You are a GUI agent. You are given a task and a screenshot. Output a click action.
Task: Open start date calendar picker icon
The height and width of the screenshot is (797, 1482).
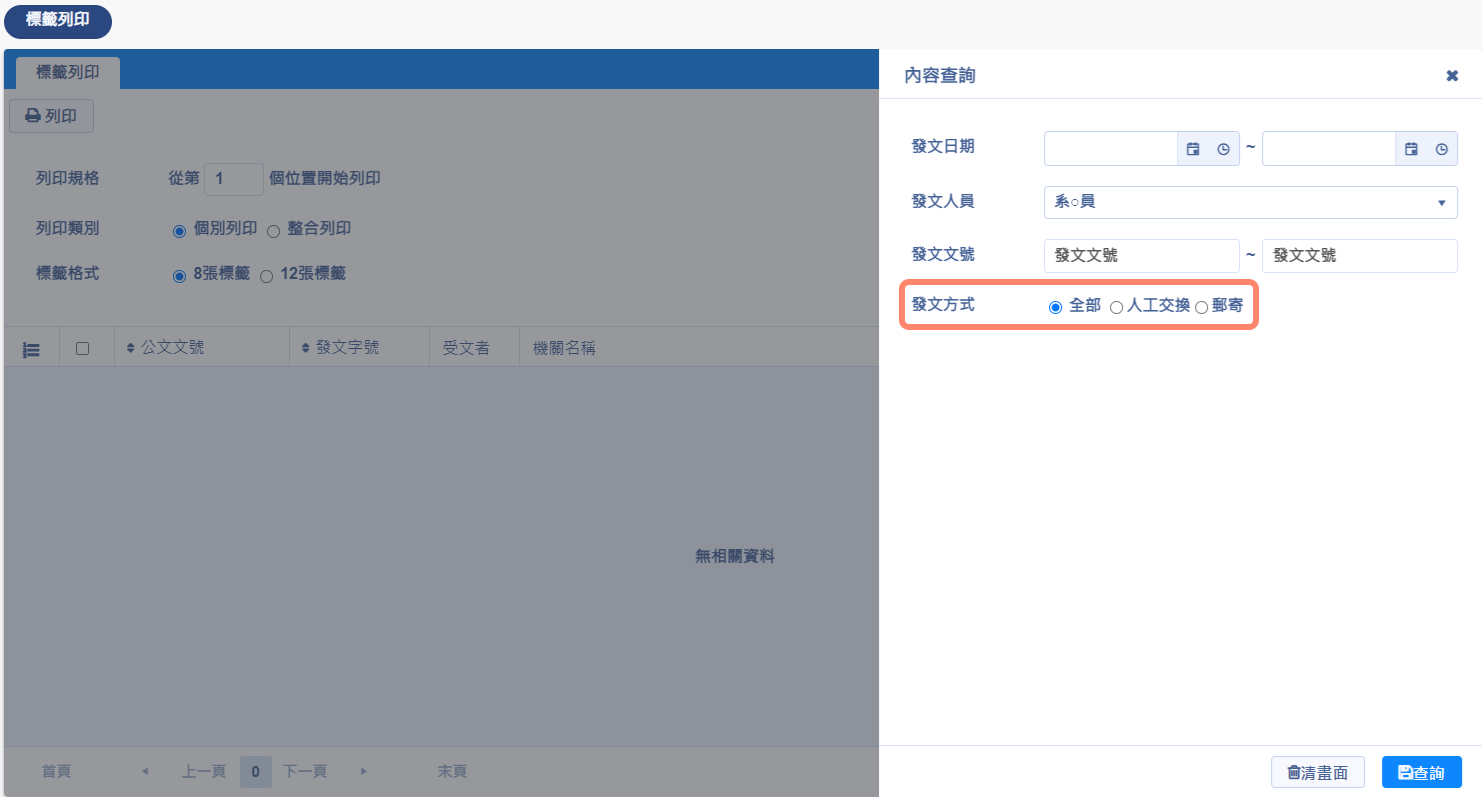pyautogui.click(x=1193, y=149)
